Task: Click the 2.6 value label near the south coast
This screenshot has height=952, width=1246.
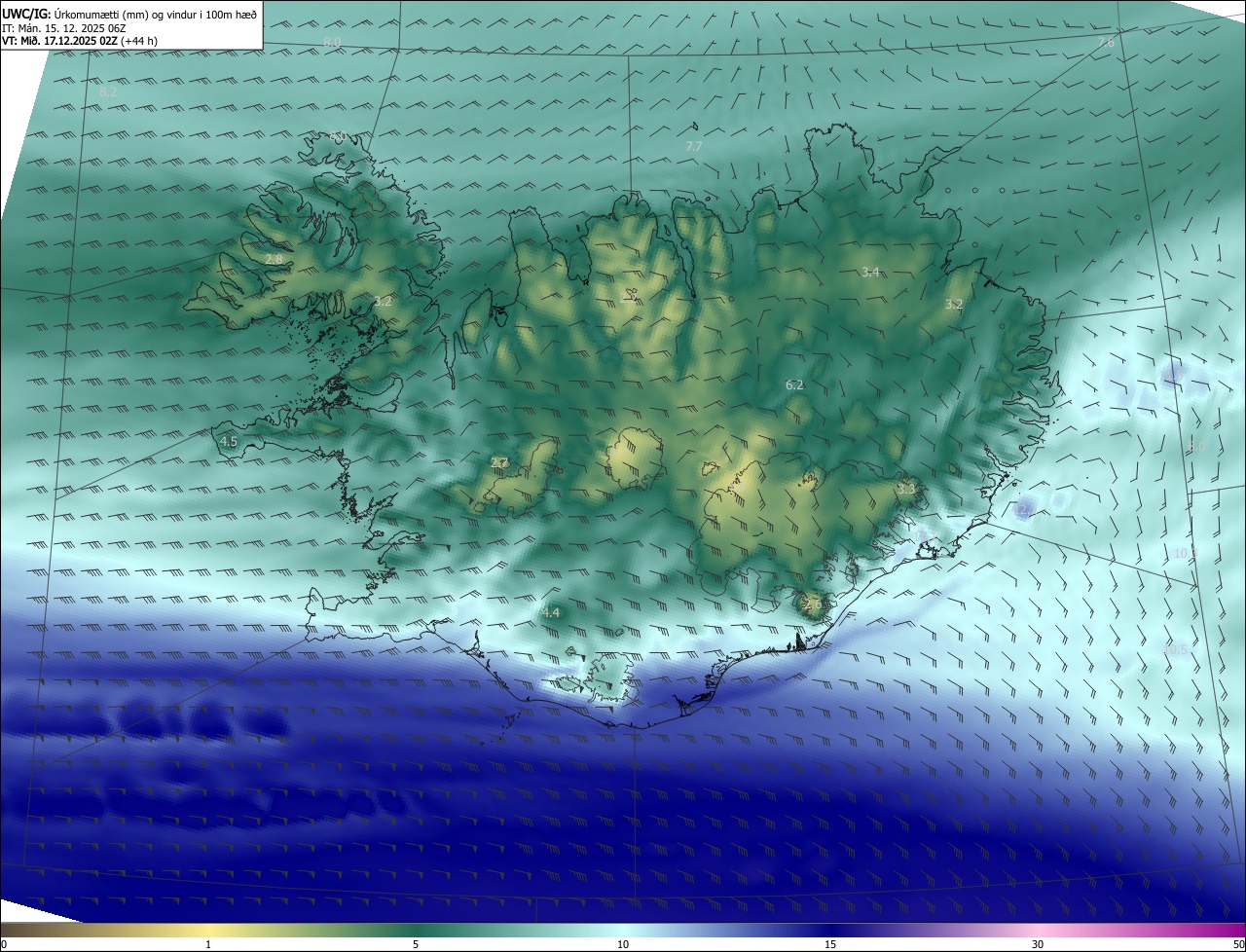Action: click(x=813, y=604)
